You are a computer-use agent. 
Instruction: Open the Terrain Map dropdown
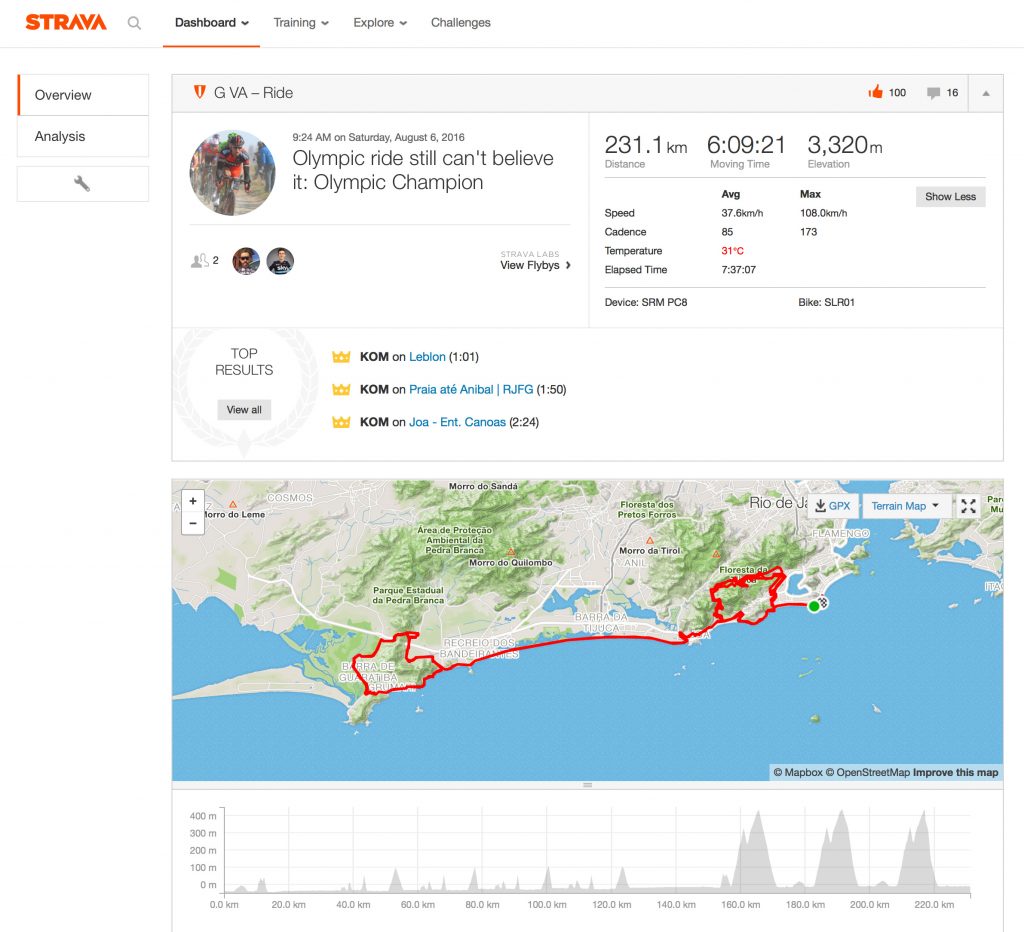point(905,506)
